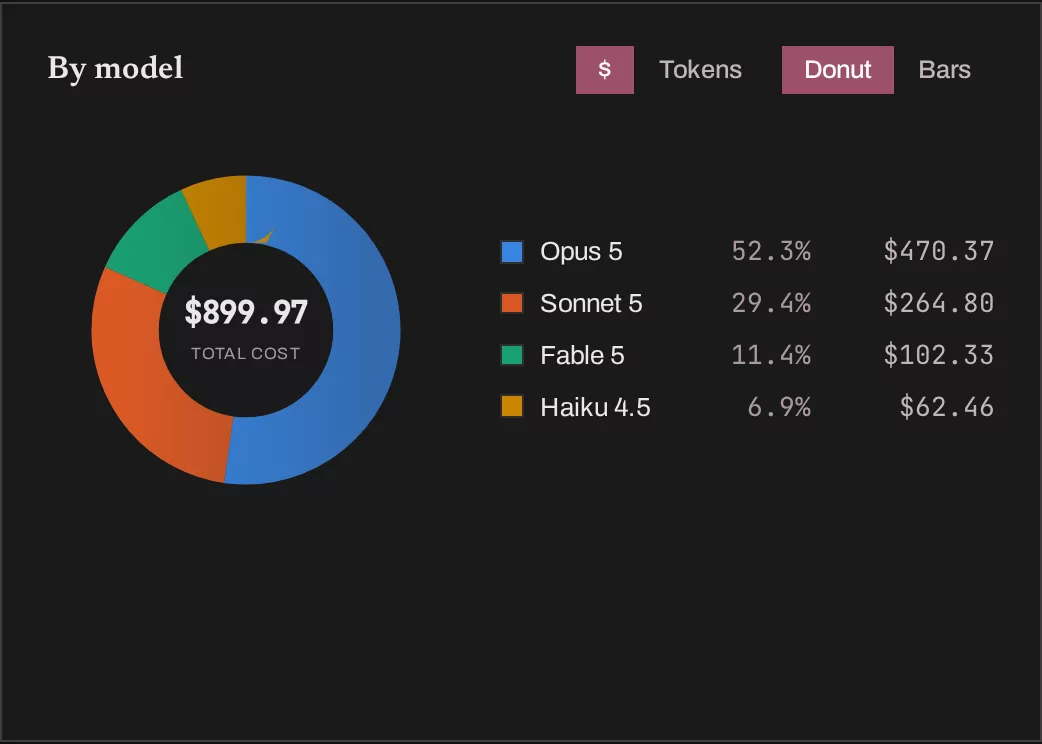Select the Opus 5 legend label
This screenshot has height=744, width=1042.
point(581,252)
